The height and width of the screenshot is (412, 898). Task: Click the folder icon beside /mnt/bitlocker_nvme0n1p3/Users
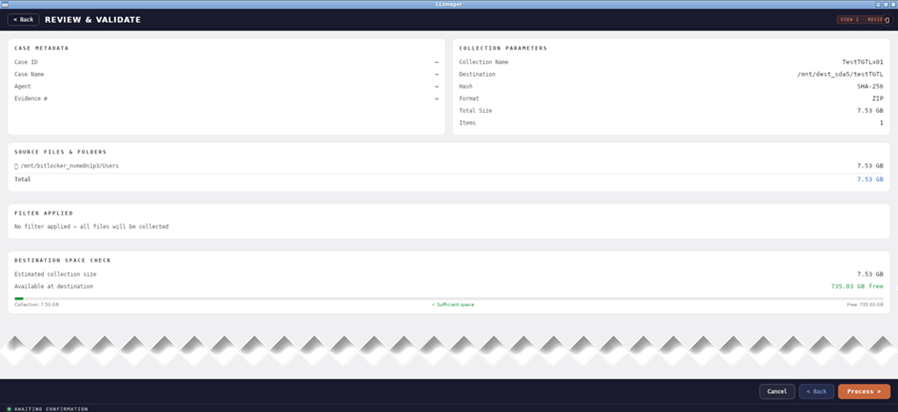point(16,166)
